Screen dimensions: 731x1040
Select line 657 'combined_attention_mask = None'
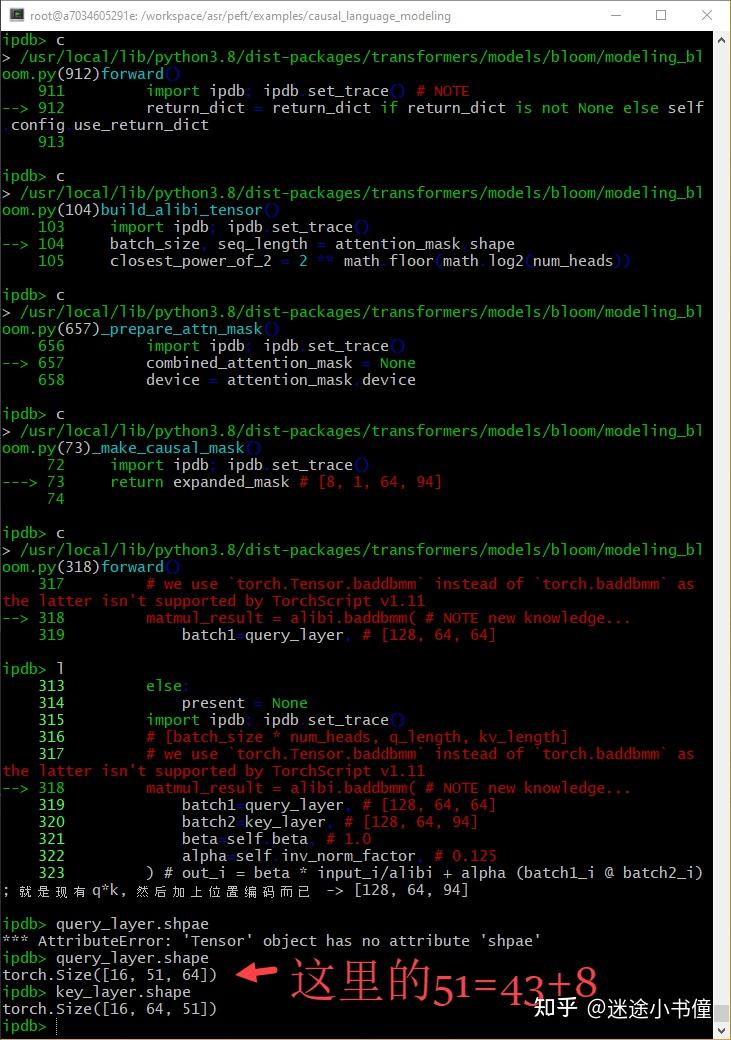coord(281,363)
